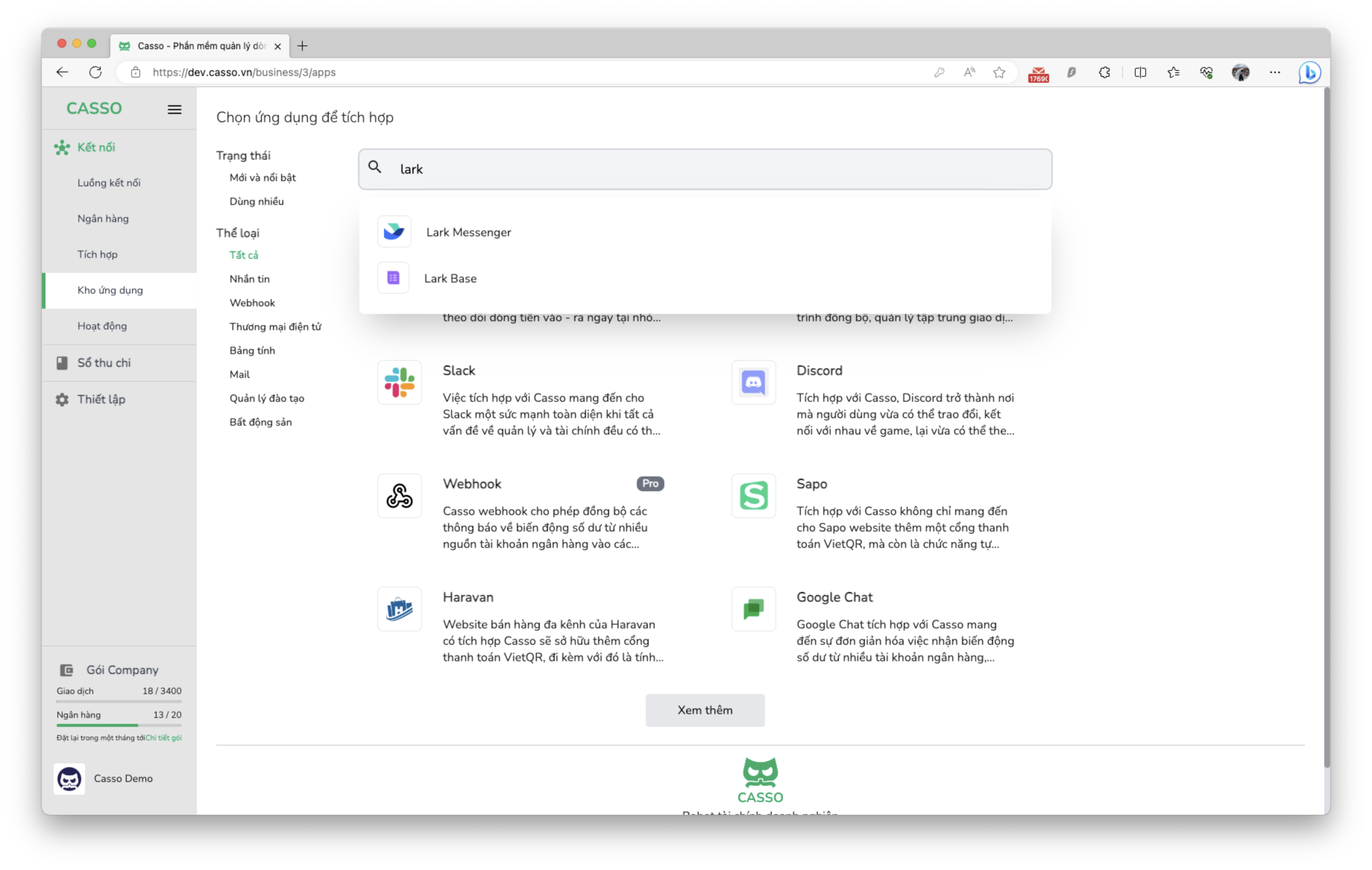Select Lark Messenger app icon
The height and width of the screenshot is (870, 1372).
(x=394, y=232)
